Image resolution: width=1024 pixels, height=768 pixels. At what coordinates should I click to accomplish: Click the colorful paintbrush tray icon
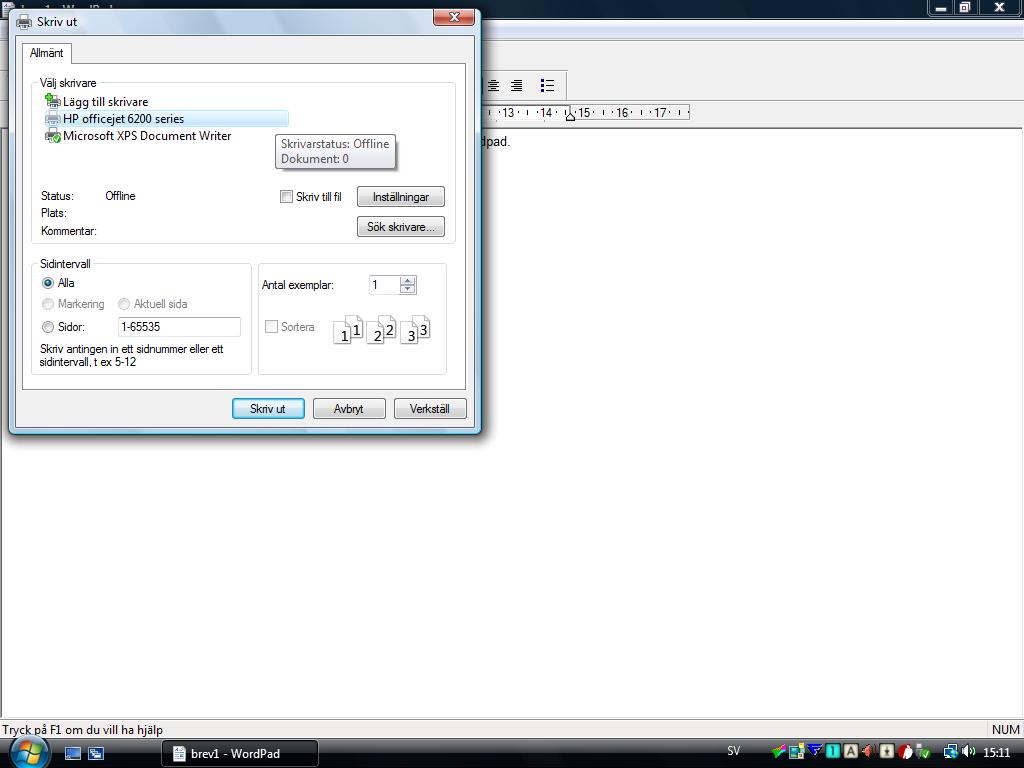[778, 752]
